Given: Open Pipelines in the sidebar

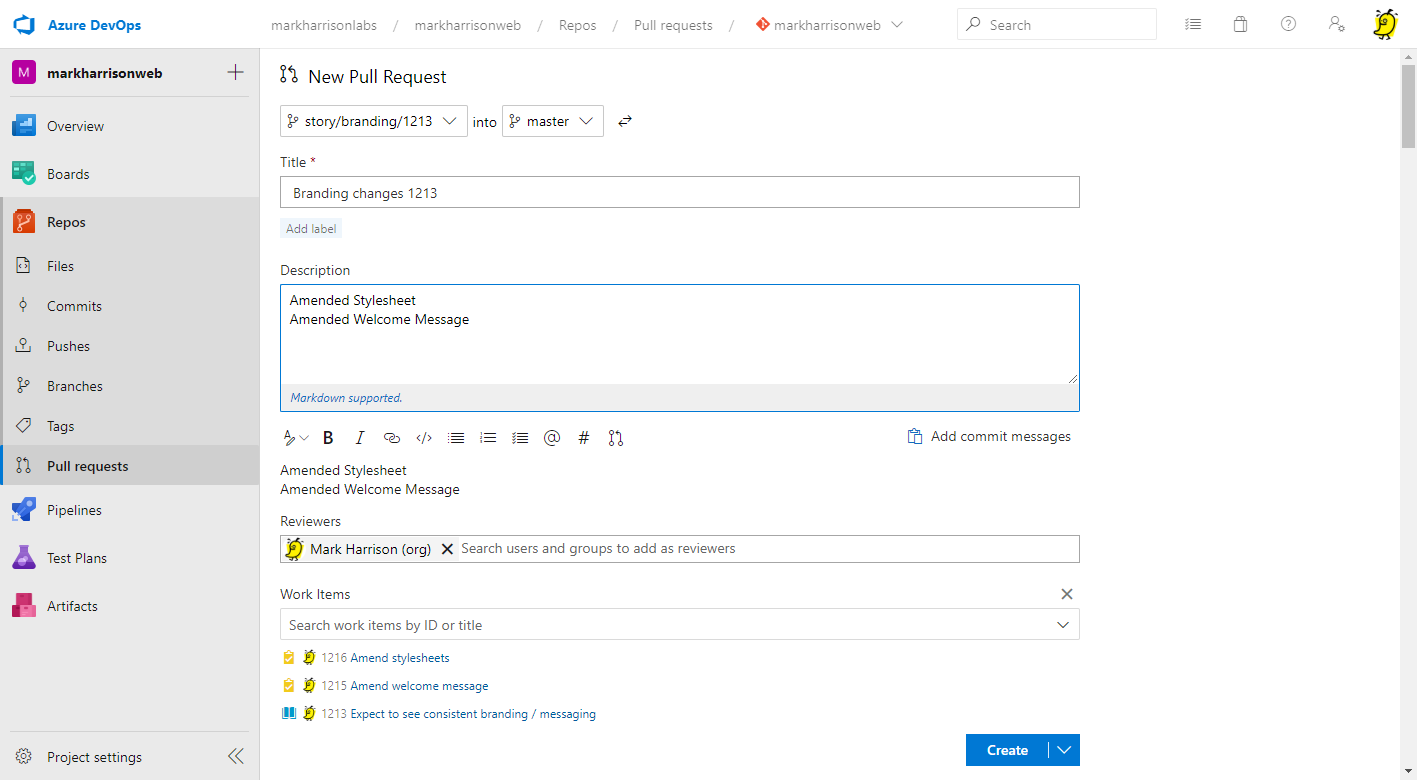Looking at the screenshot, I should click(74, 510).
